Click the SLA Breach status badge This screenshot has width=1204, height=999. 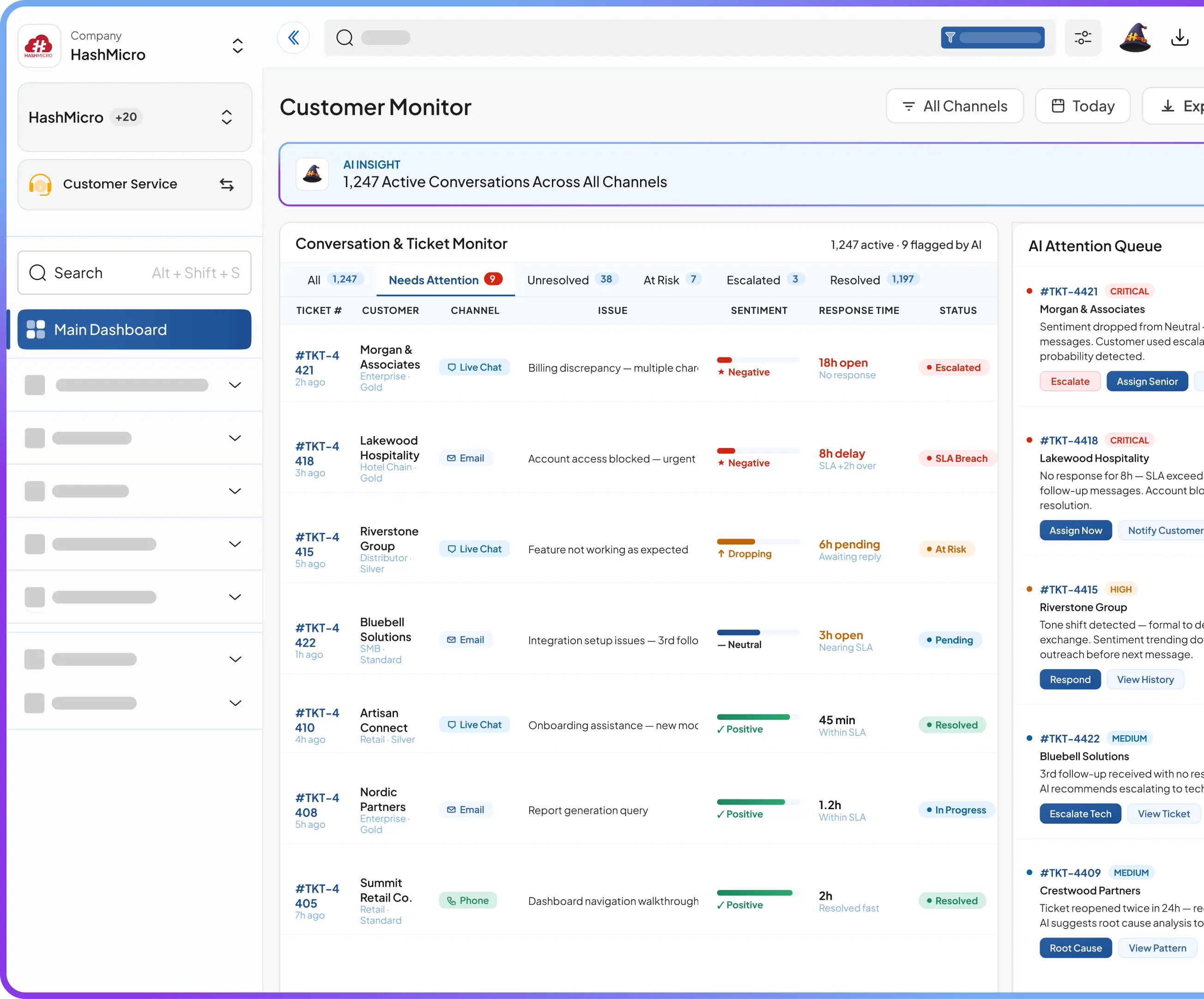(957, 458)
